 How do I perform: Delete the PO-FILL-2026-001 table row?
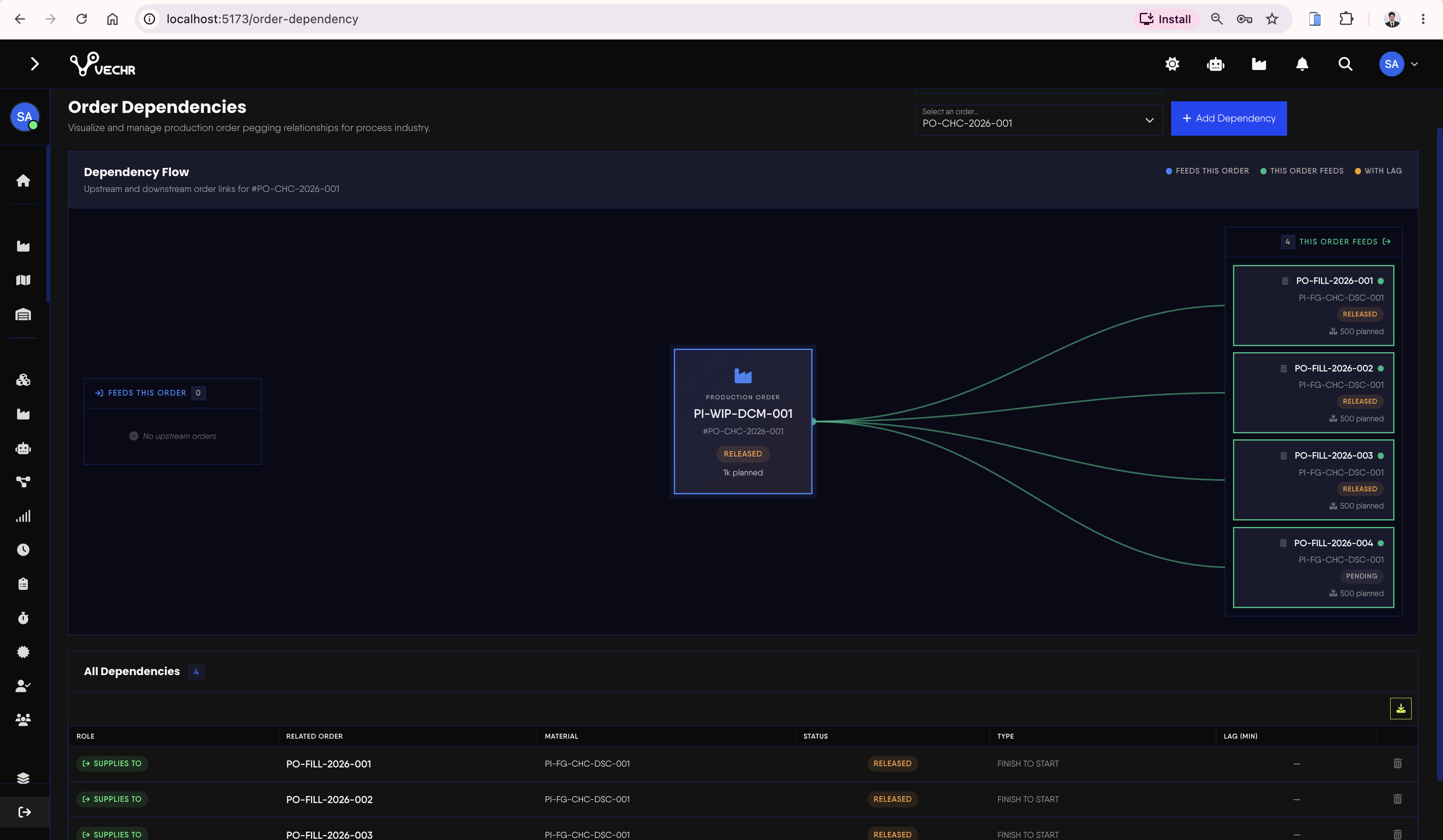[1397, 763]
